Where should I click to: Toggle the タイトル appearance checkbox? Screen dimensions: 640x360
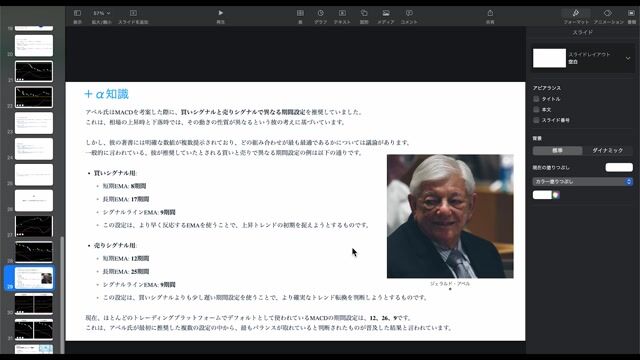pyautogui.click(x=536, y=99)
